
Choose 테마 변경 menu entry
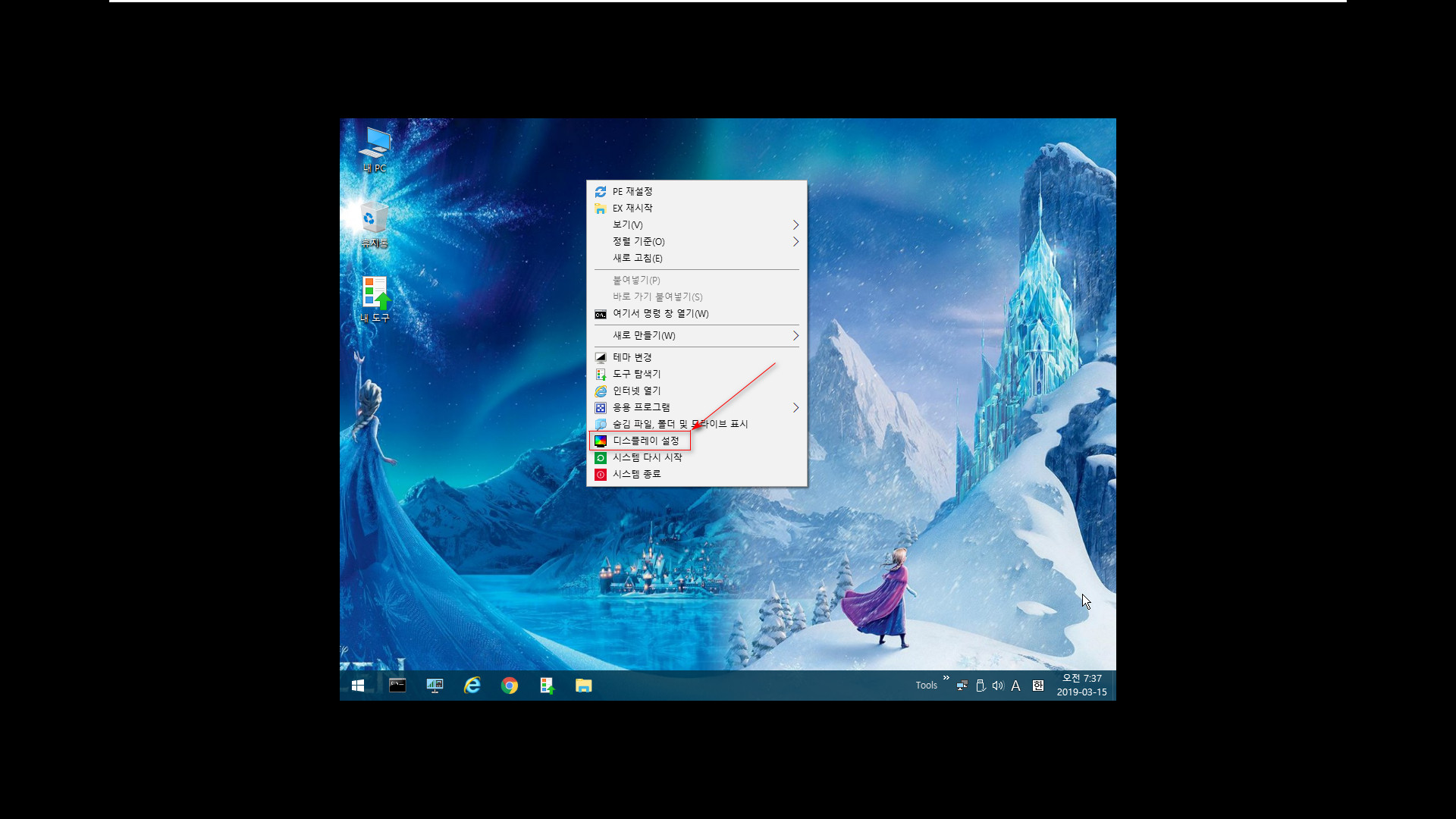coord(696,357)
